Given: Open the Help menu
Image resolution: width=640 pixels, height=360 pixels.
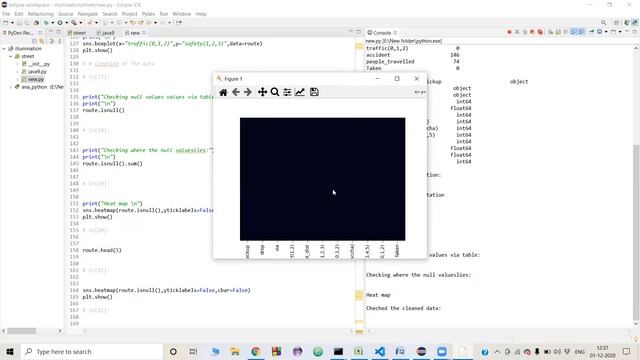Looking at the screenshot, I should [x=201, y=14].
